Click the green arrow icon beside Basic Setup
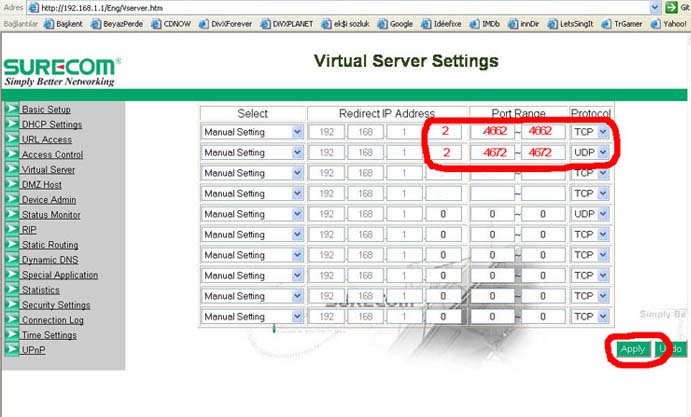Image resolution: width=691 pixels, height=417 pixels. [12, 108]
